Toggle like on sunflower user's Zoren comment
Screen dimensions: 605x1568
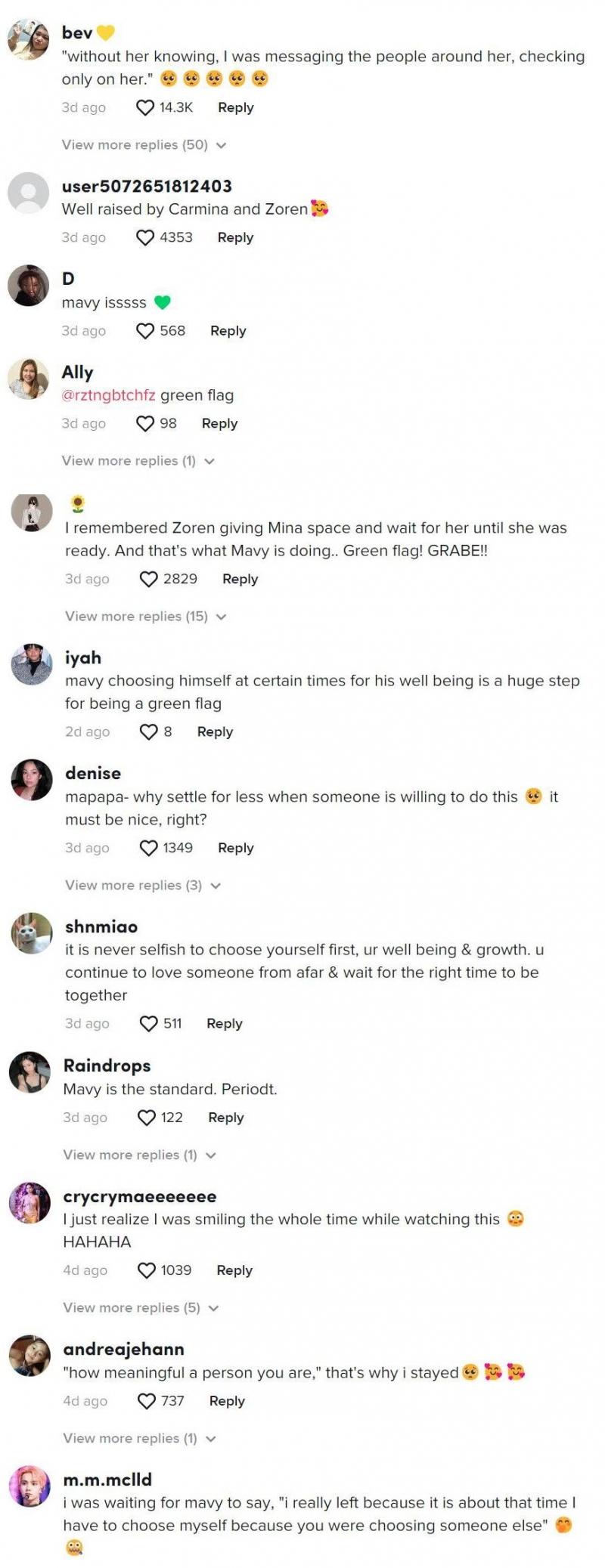149,579
